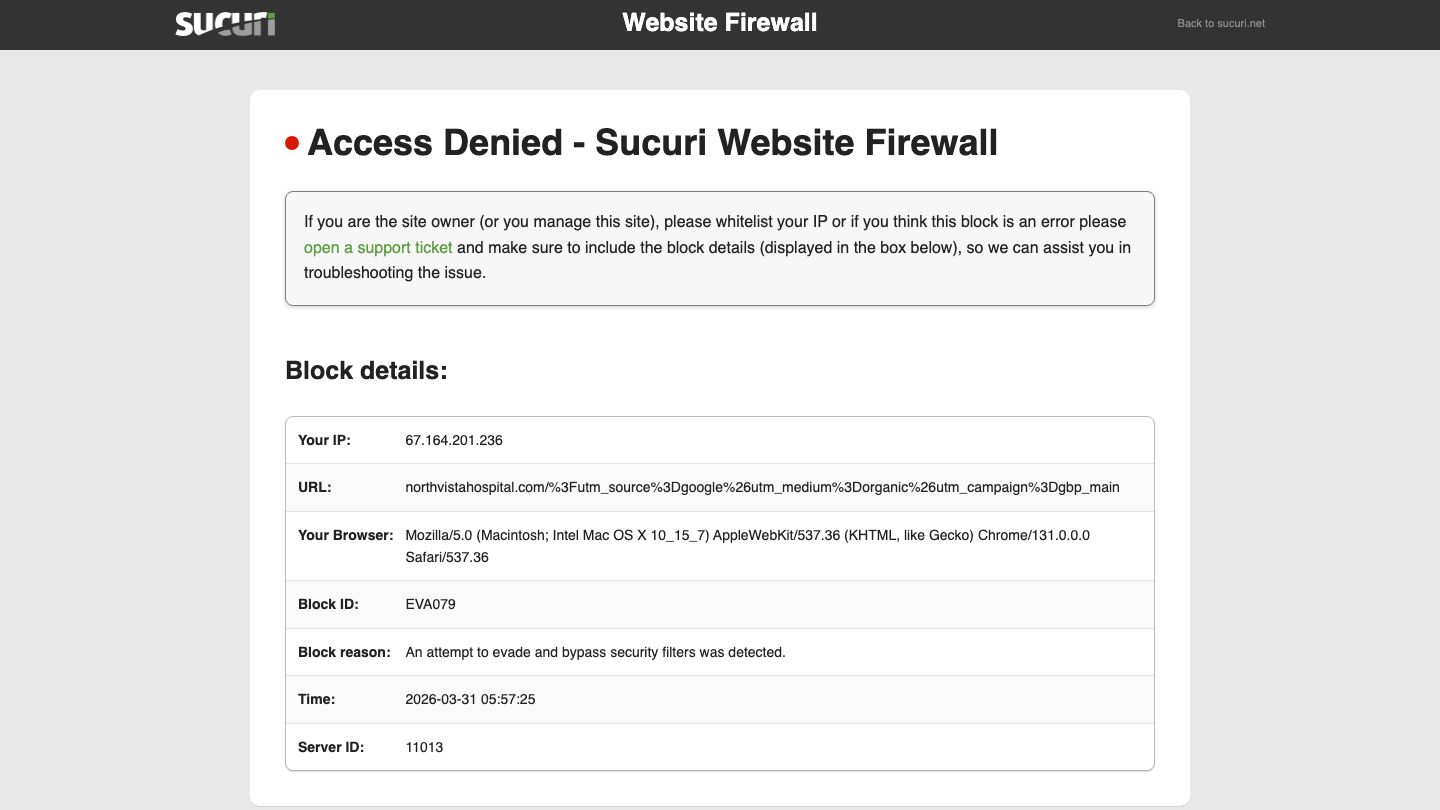Click the "URL:" row label
Image resolution: width=1440 pixels, height=810 pixels.
coord(314,488)
